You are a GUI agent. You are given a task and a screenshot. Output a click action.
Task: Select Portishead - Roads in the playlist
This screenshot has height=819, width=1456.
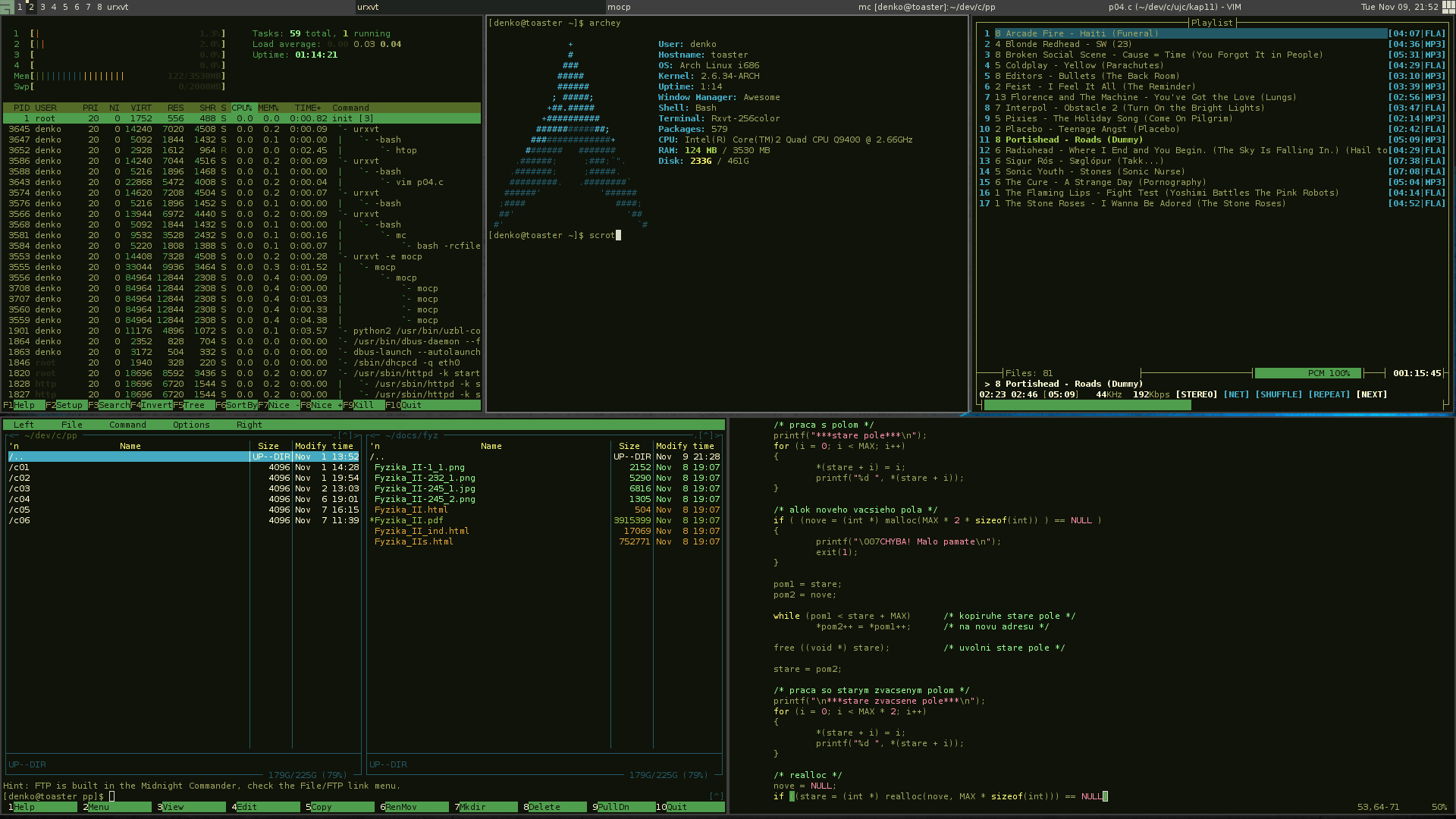pos(1213,140)
